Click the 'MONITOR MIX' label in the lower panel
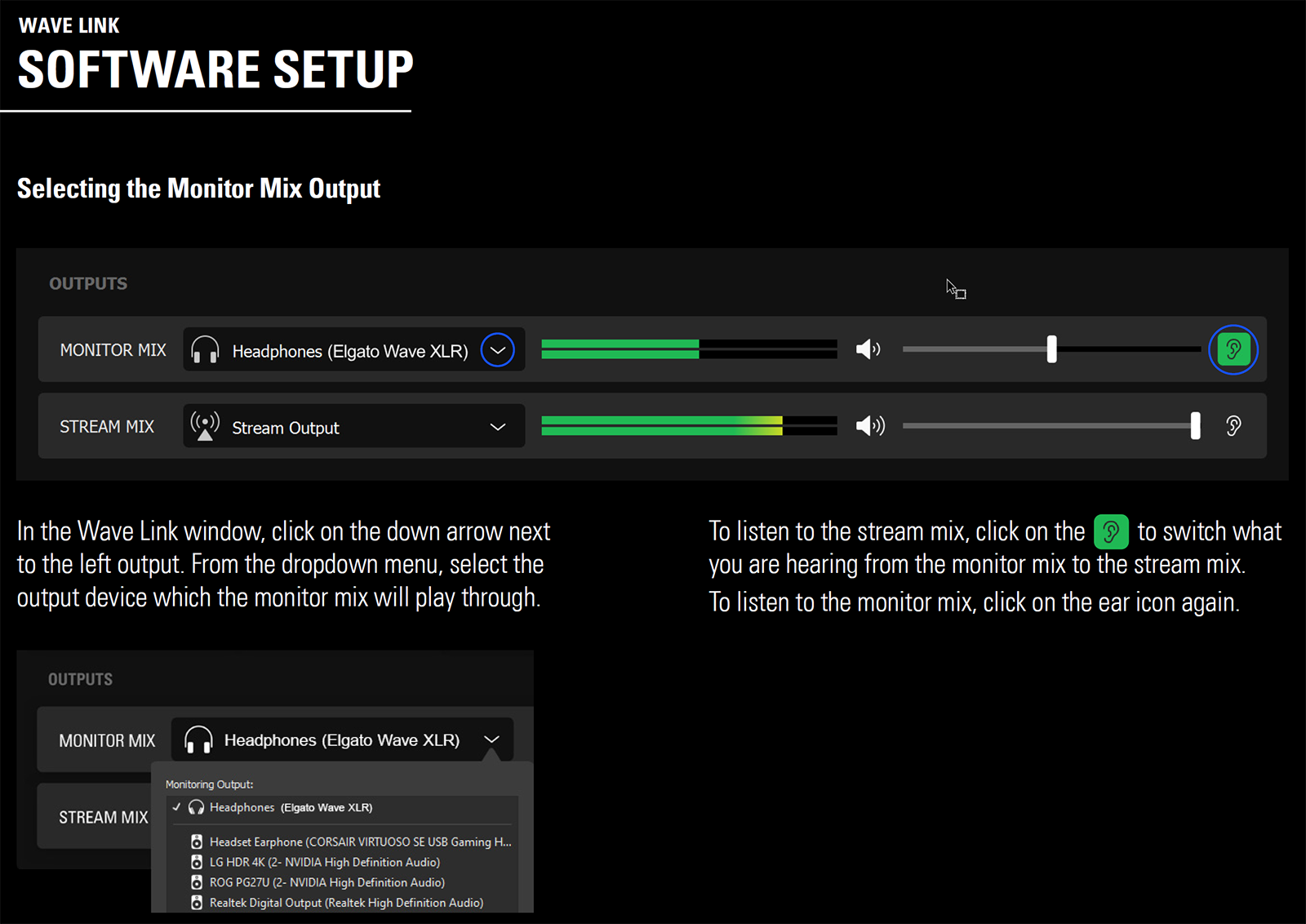 tap(107, 740)
